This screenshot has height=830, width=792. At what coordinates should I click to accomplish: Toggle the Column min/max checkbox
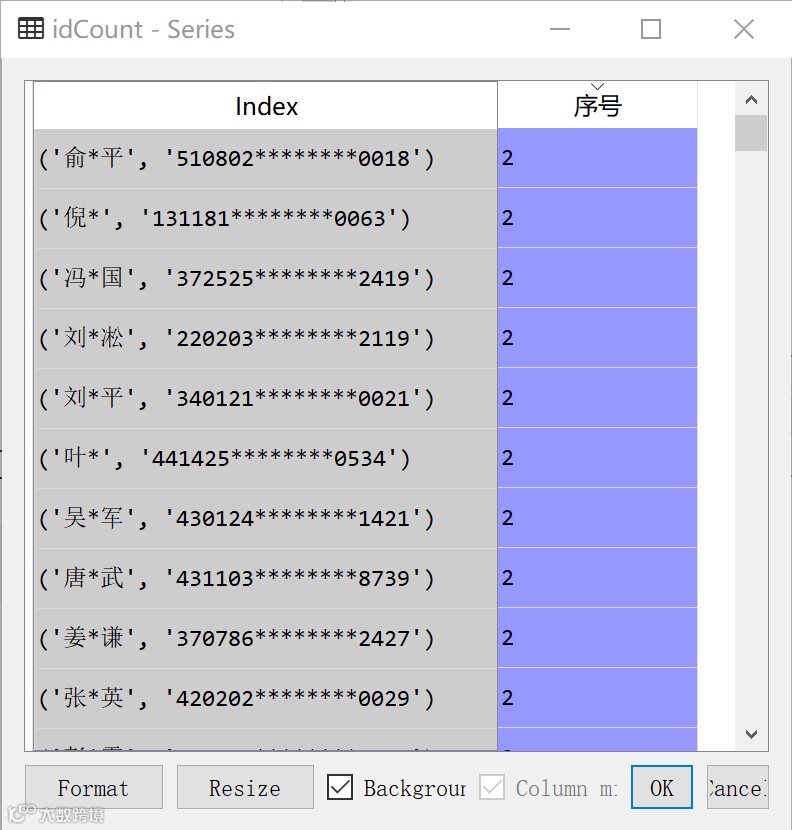(x=492, y=787)
